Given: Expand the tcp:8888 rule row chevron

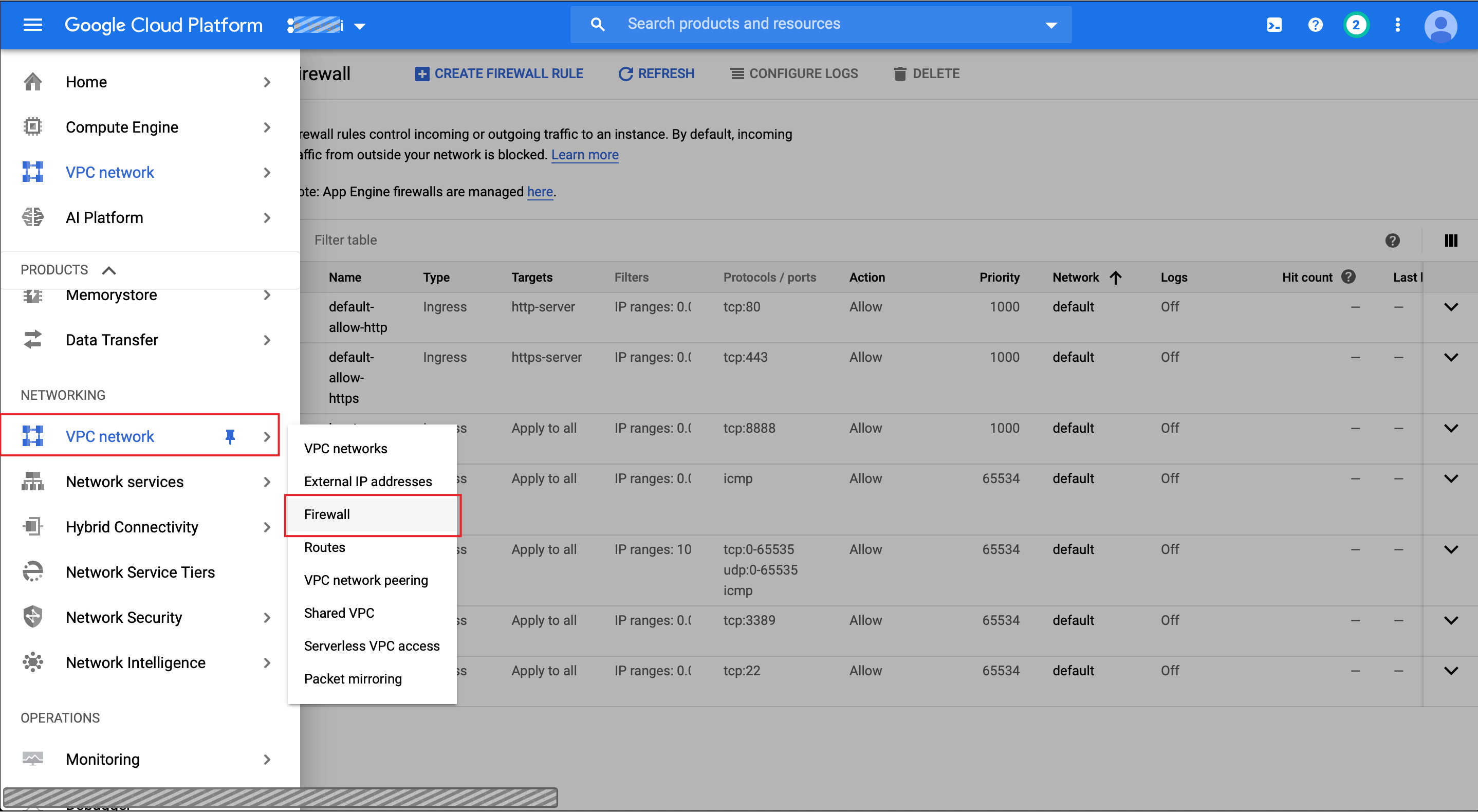Looking at the screenshot, I should pos(1451,429).
